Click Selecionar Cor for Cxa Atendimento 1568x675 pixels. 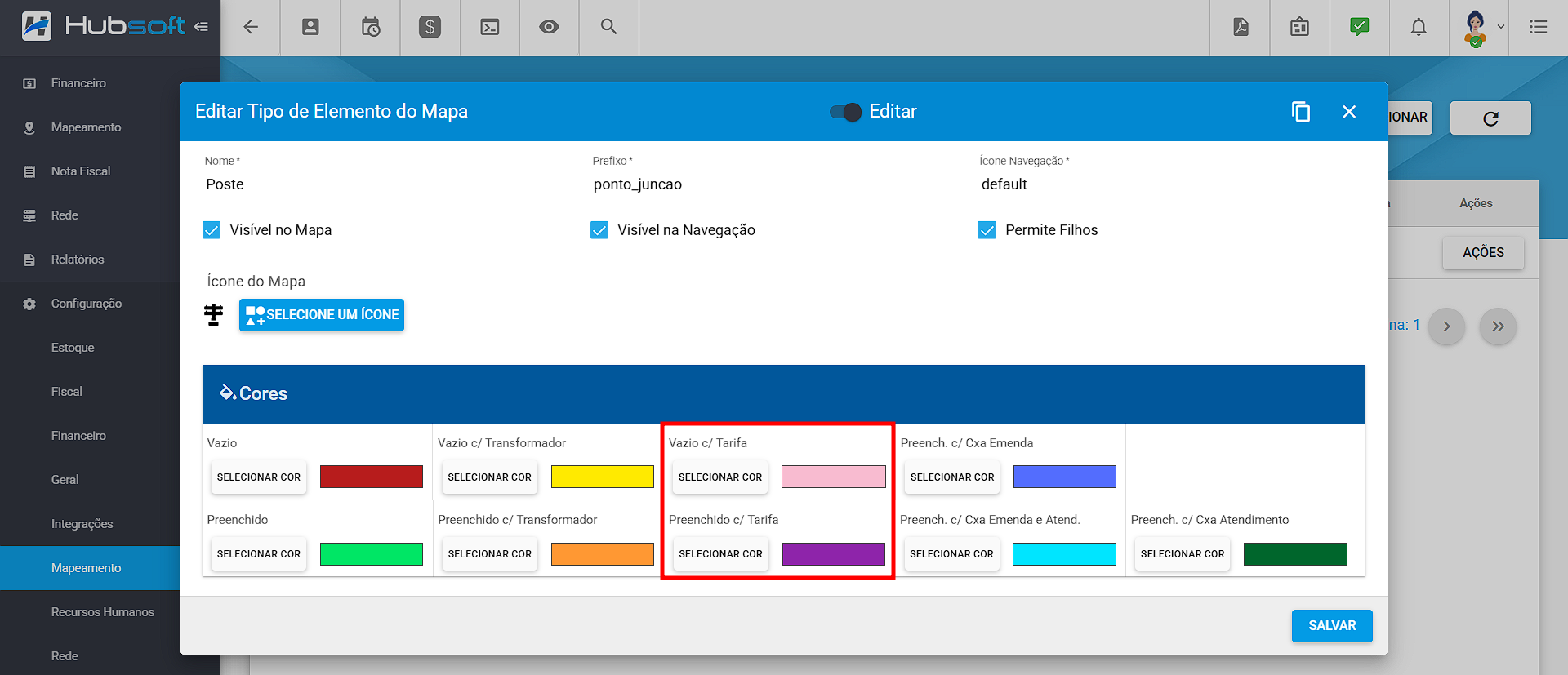[x=1183, y=554]
